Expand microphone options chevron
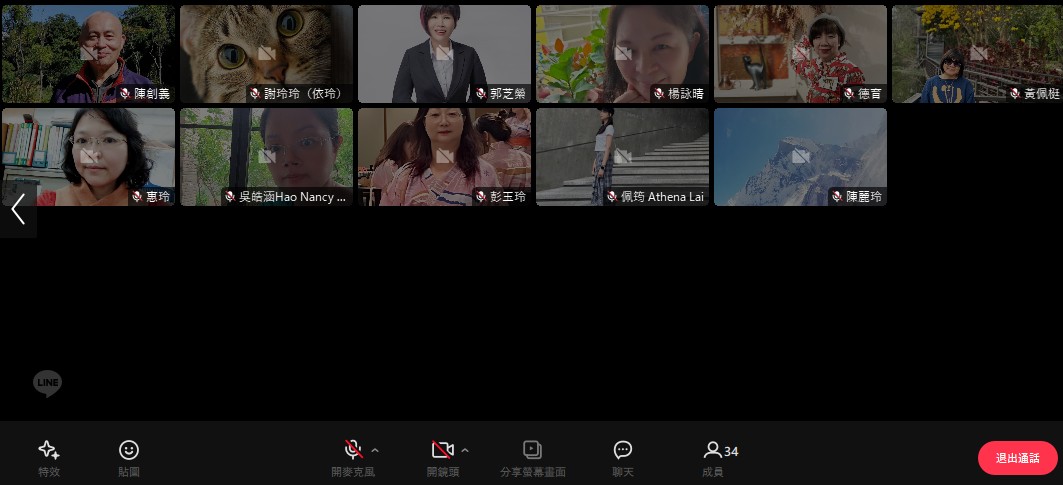 375,450
